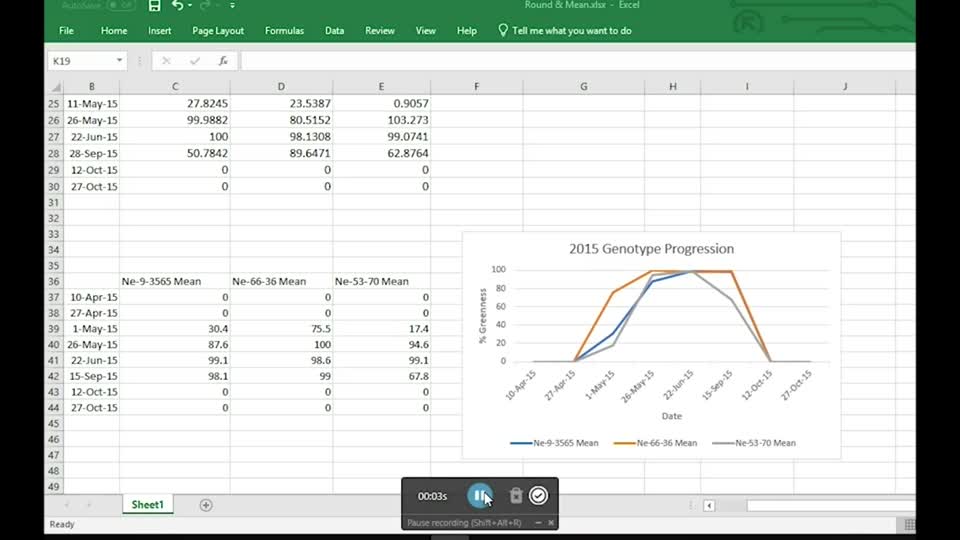Viewport: 960px width, 540px height.
Task: Select cell containing 75.5
Action: tap(282, 329)
